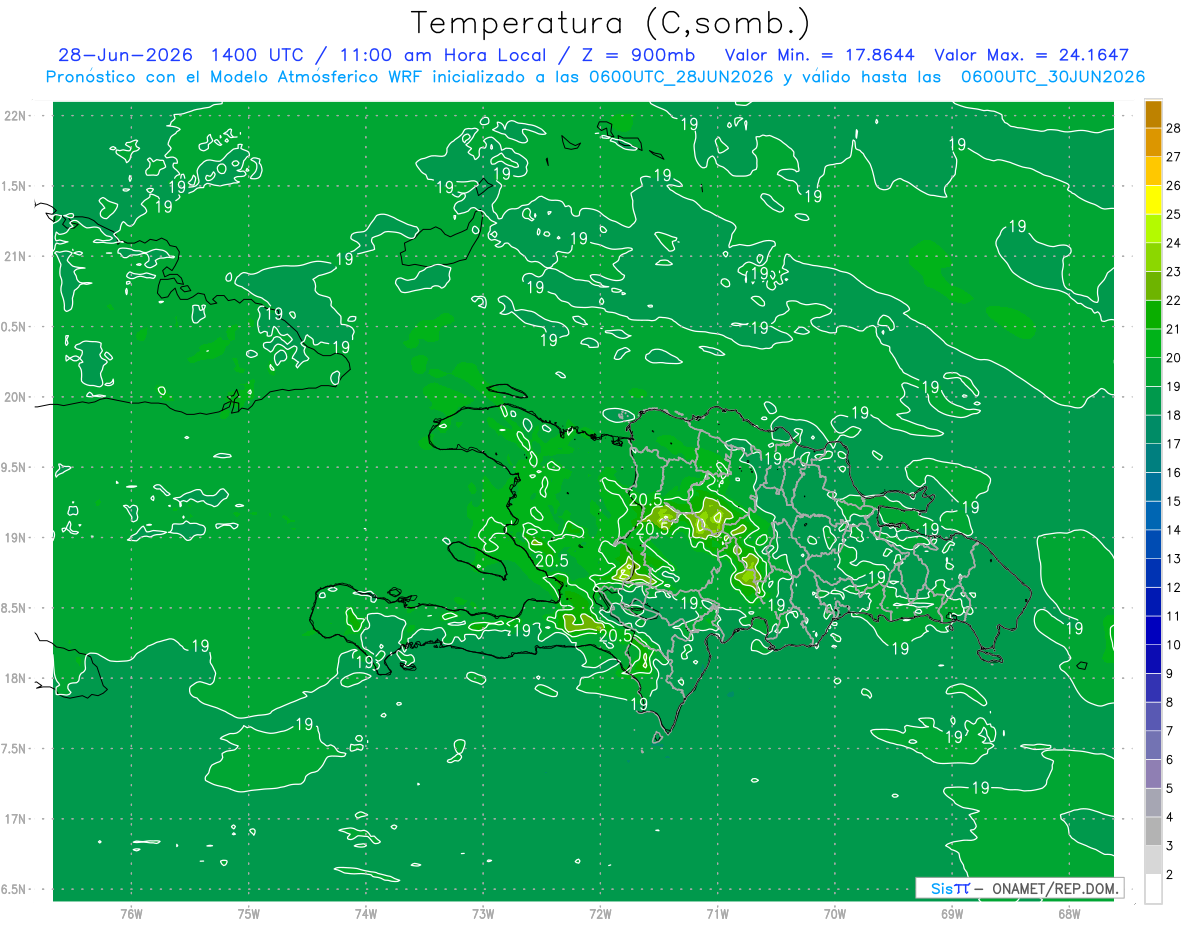The height and width of the screenshot is (927, 1200).
Task: Pick the white swatch below the 2 label
Action: tap(1153, 889)
